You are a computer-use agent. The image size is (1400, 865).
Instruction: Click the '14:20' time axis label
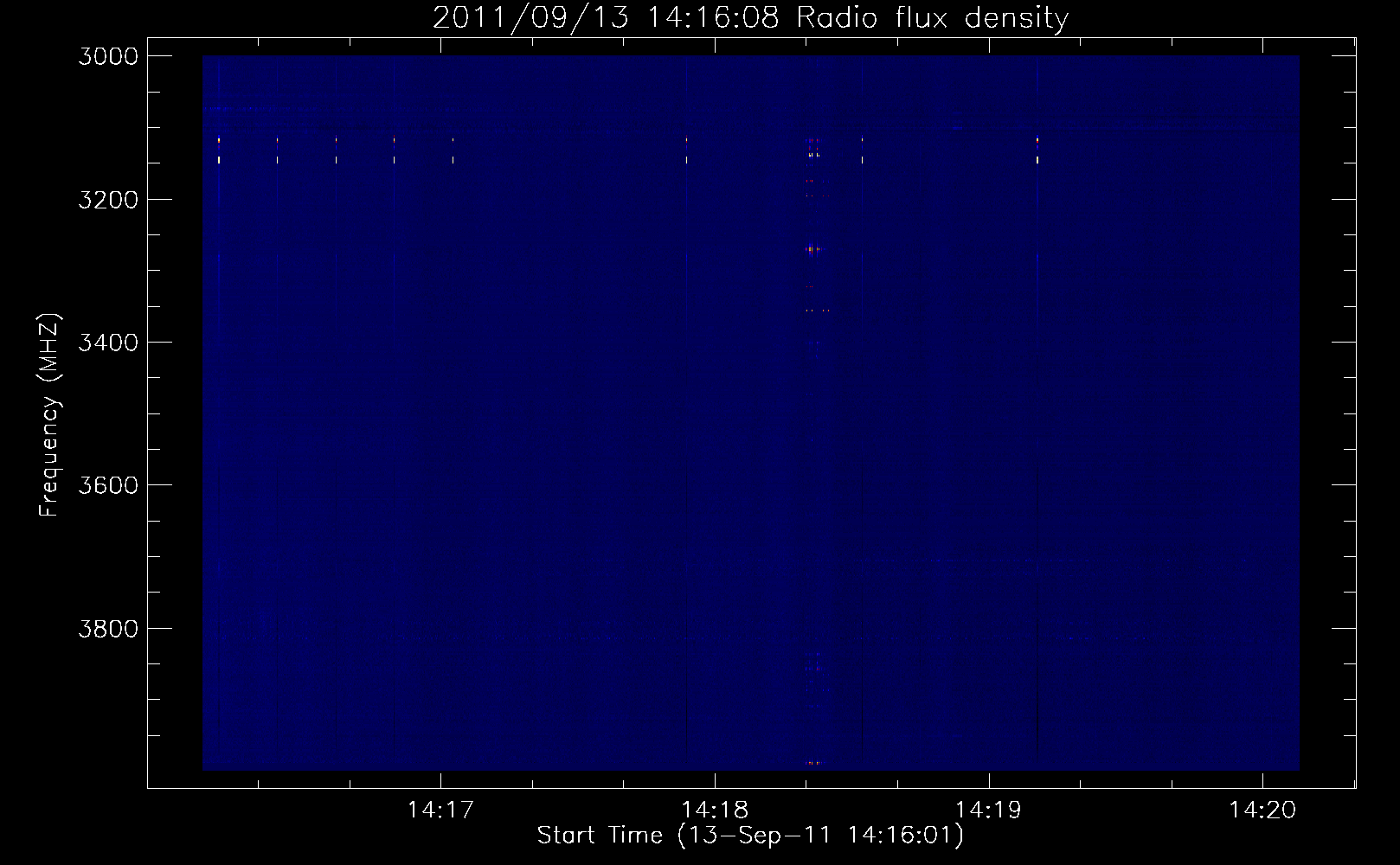tap(1262, 810)
